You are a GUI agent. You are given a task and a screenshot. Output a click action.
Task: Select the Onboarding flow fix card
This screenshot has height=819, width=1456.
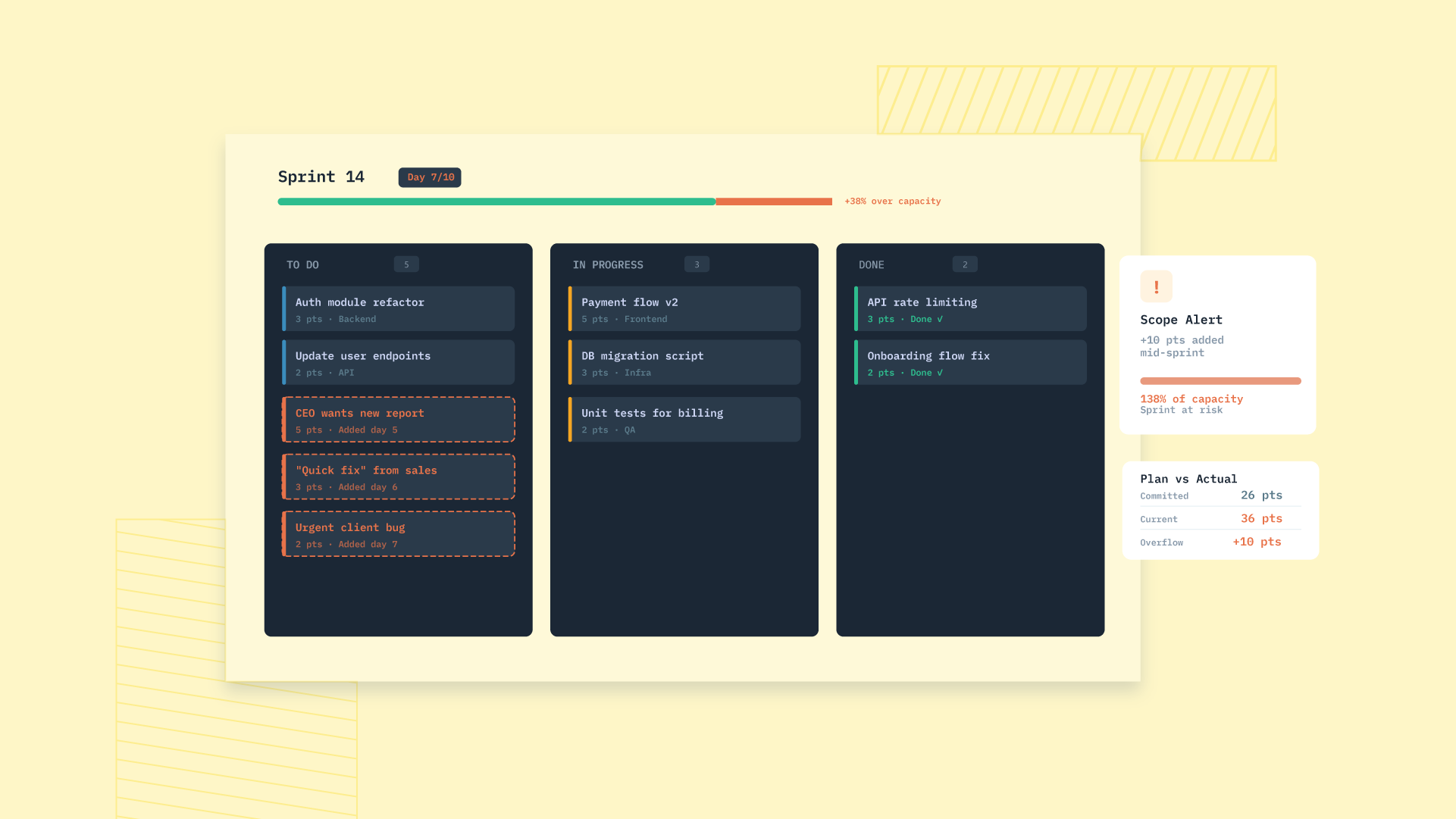[x=970, y=362]
